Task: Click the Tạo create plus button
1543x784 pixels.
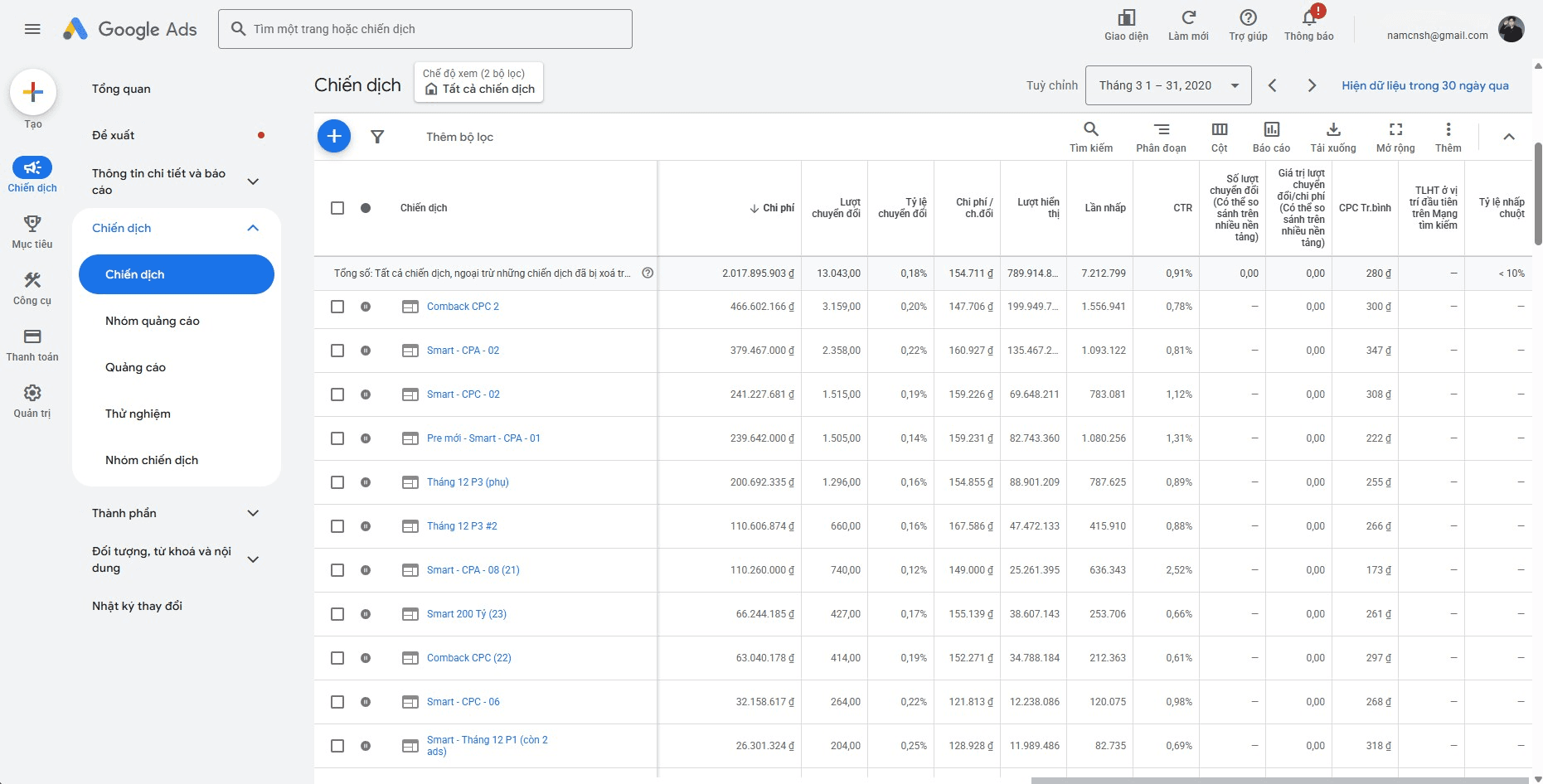Action: pyautogui.click(x=33, y=92)
